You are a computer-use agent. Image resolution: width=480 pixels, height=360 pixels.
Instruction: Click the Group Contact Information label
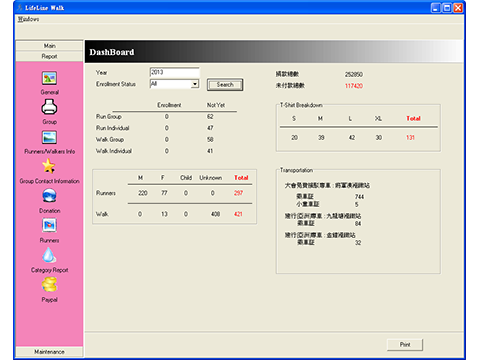point(49,181)
